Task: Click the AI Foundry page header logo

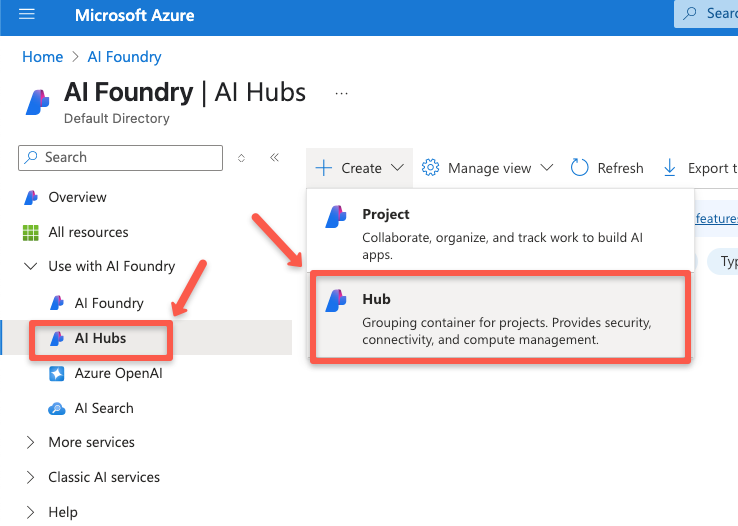Action: point(38,102)
